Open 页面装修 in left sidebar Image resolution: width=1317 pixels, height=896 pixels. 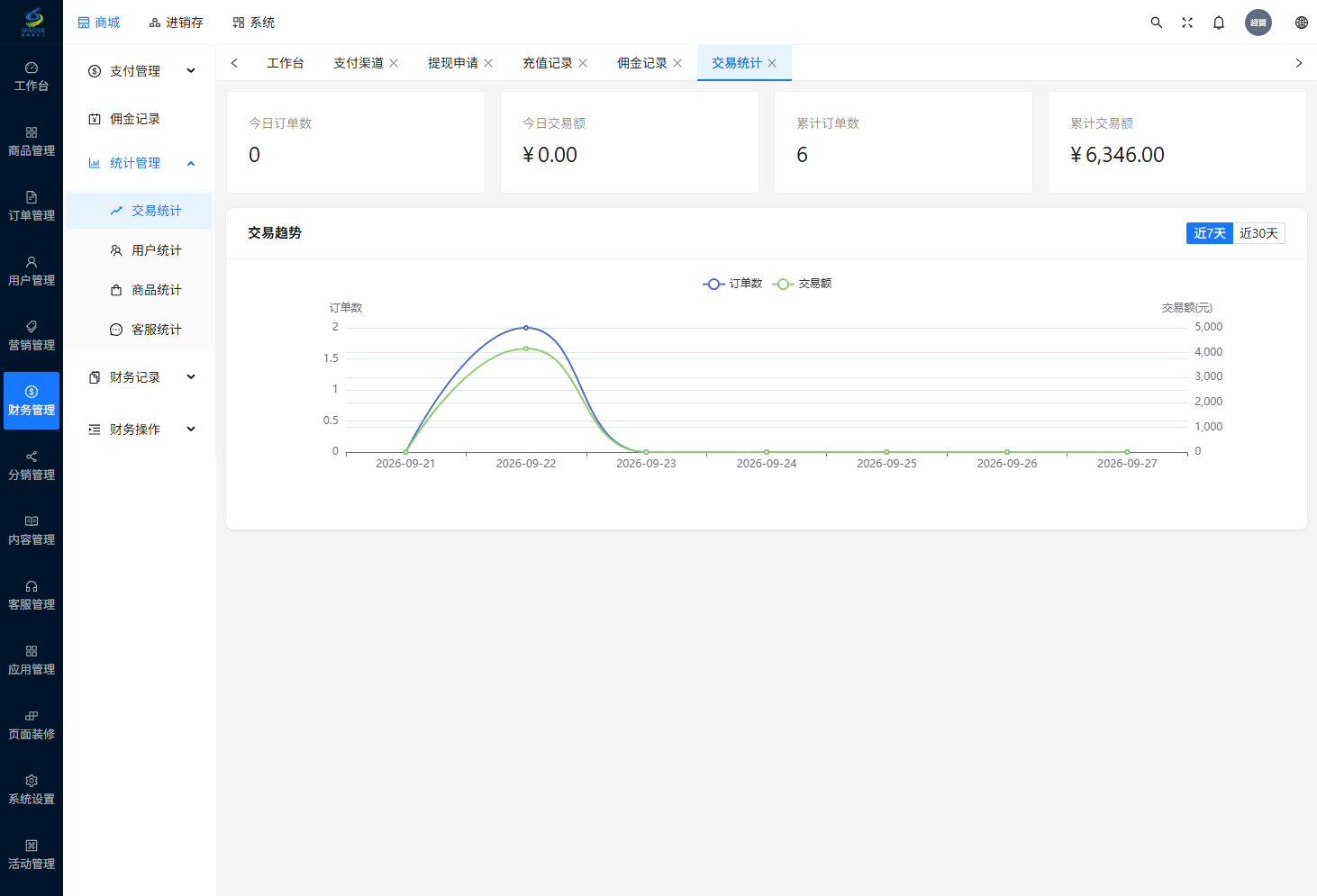[x=32, y=725]
